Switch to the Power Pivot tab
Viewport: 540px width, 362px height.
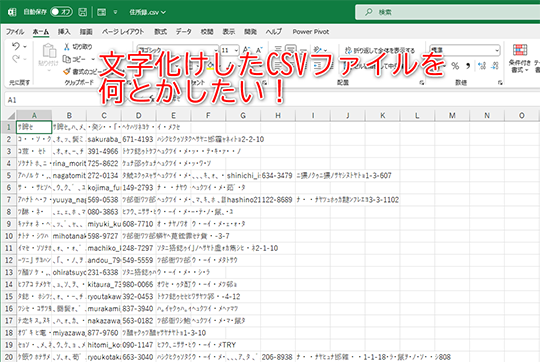click(x=311, y=32)
